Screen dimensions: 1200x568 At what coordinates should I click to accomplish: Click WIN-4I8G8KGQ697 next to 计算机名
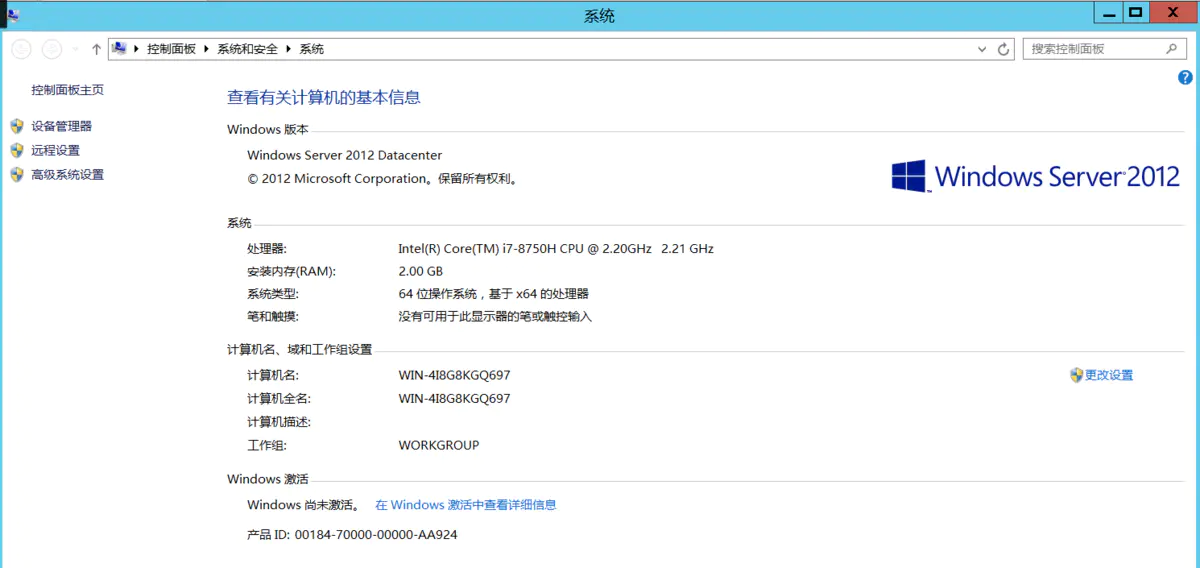click(454, 375)
